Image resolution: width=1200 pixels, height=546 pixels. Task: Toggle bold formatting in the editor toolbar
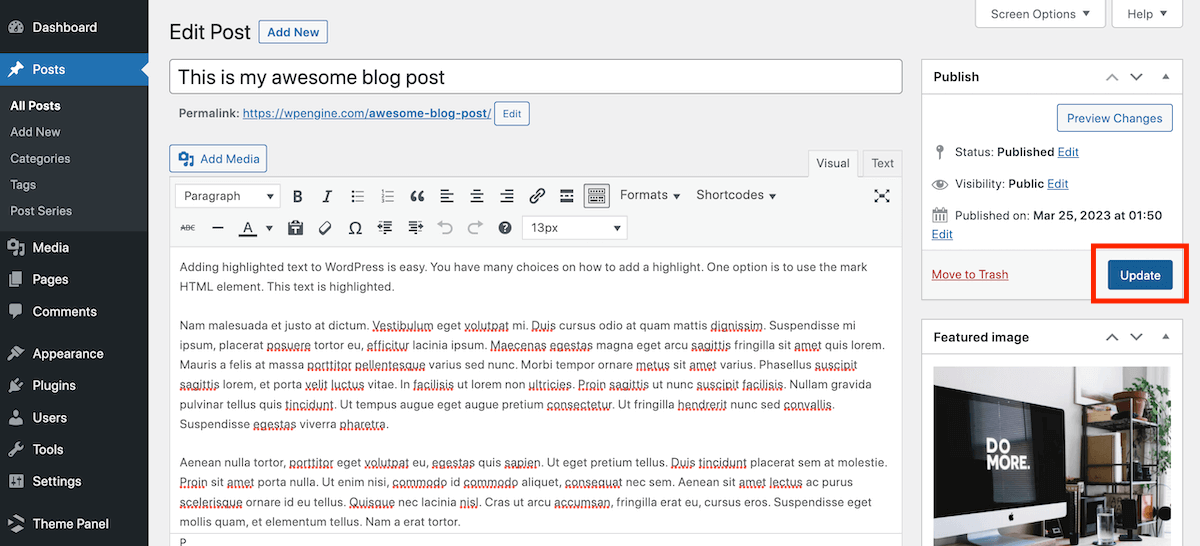pos(297,196)
